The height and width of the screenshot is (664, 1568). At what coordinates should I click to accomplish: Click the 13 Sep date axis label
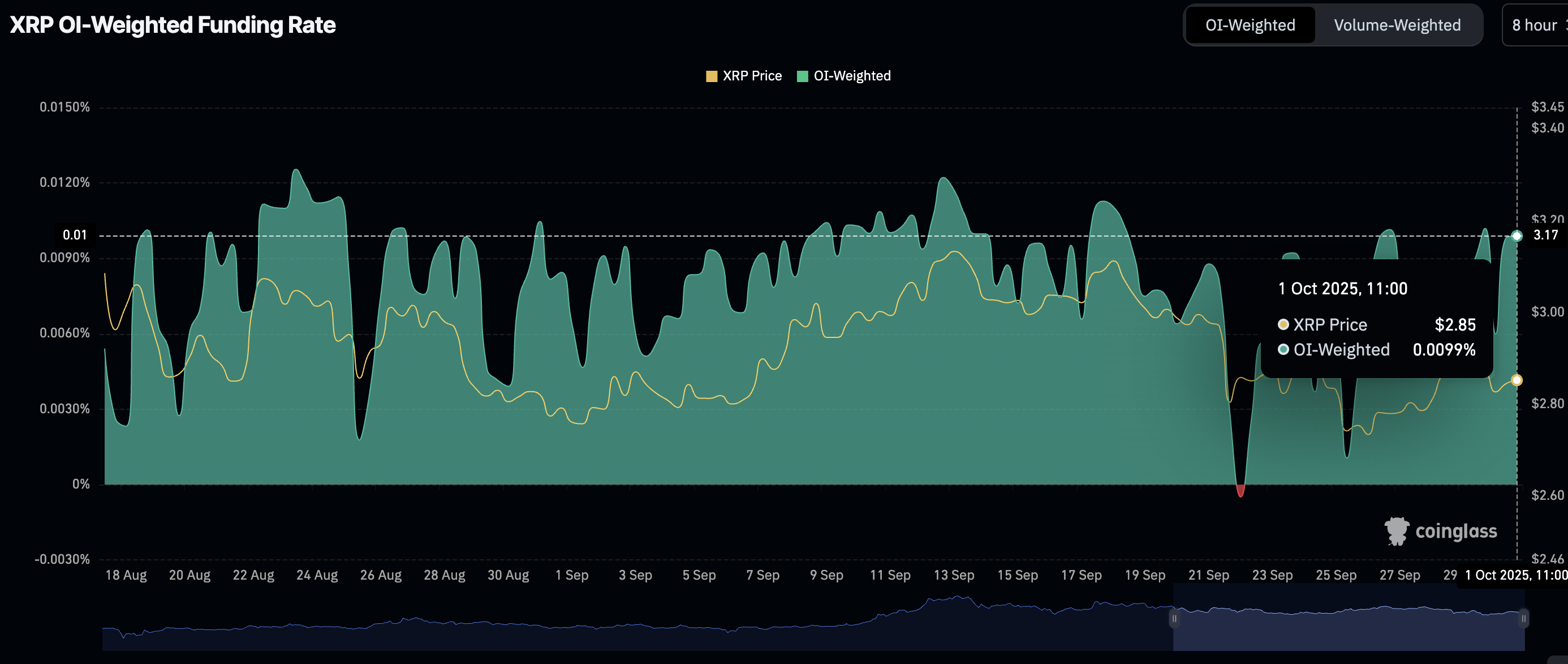click(954, 575)
